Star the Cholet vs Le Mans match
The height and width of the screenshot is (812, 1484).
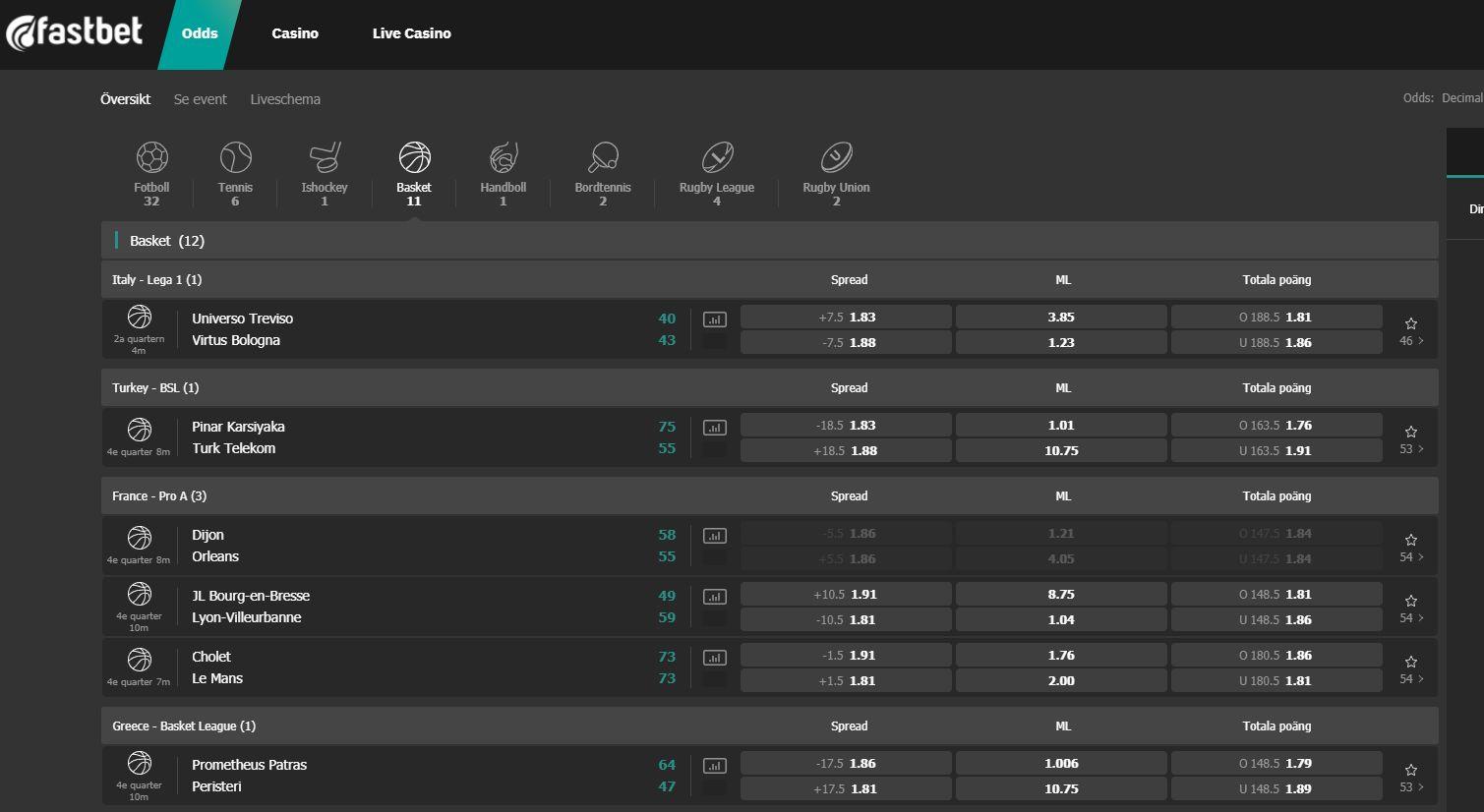[x=1410, y=661]
